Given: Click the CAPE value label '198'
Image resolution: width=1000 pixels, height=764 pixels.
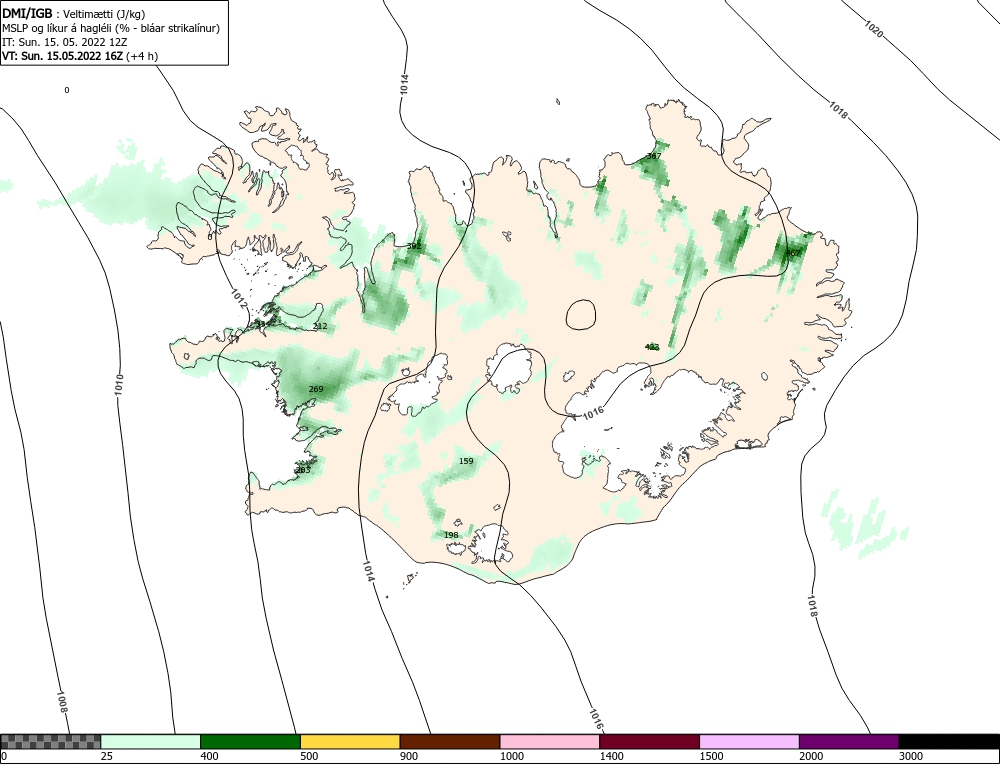Looking at the screenshot, I should tap(451, 534).
